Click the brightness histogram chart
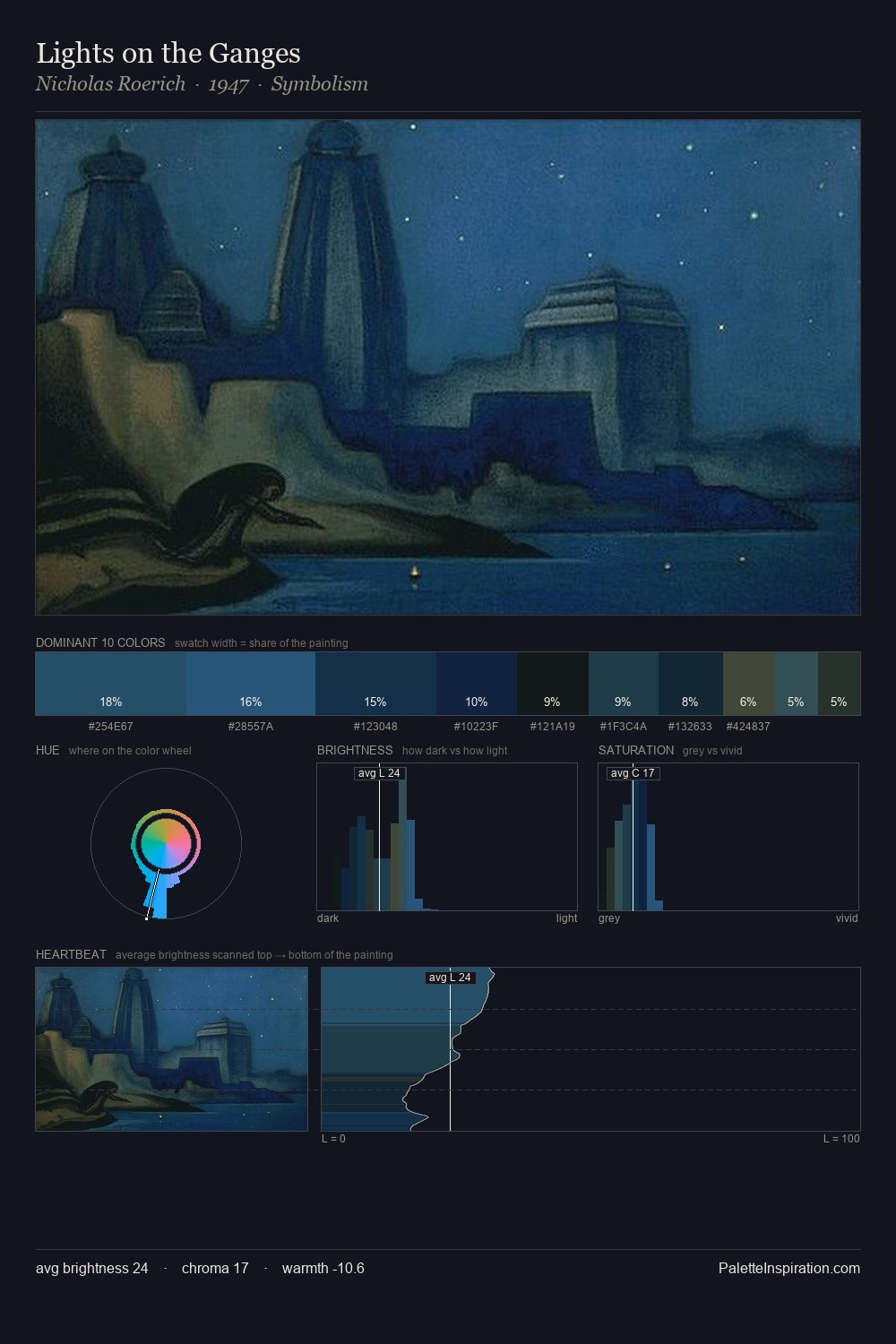The height and width of the screenshot is (1344, 896). click(x=447, y=837)
